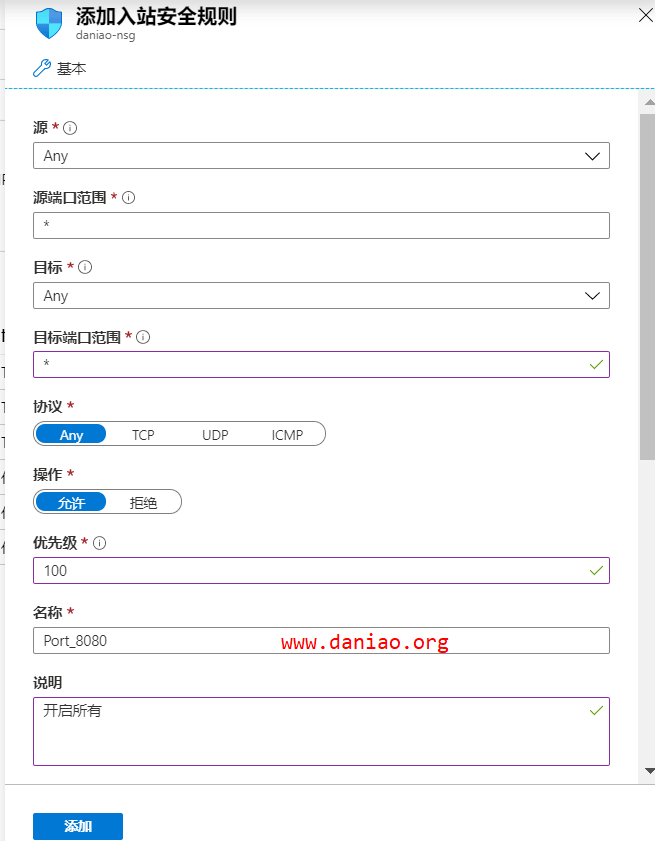This screenshot has height=841, width=655.
Task: Click the 添加 button
Action: point(78,826)
